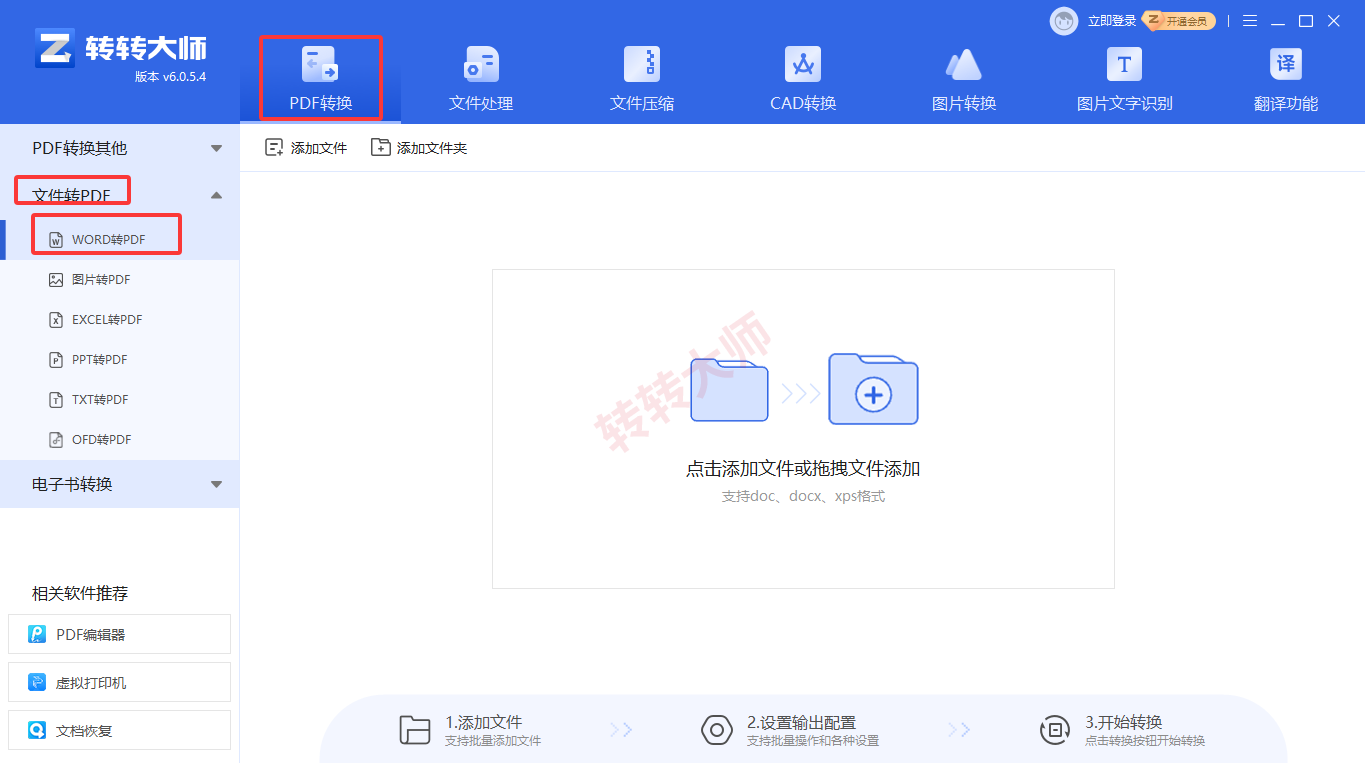Select 图片转PDF in the sidebar
Screen dimensions: 1365x763
pyautogui.click(x=120, y=280)
